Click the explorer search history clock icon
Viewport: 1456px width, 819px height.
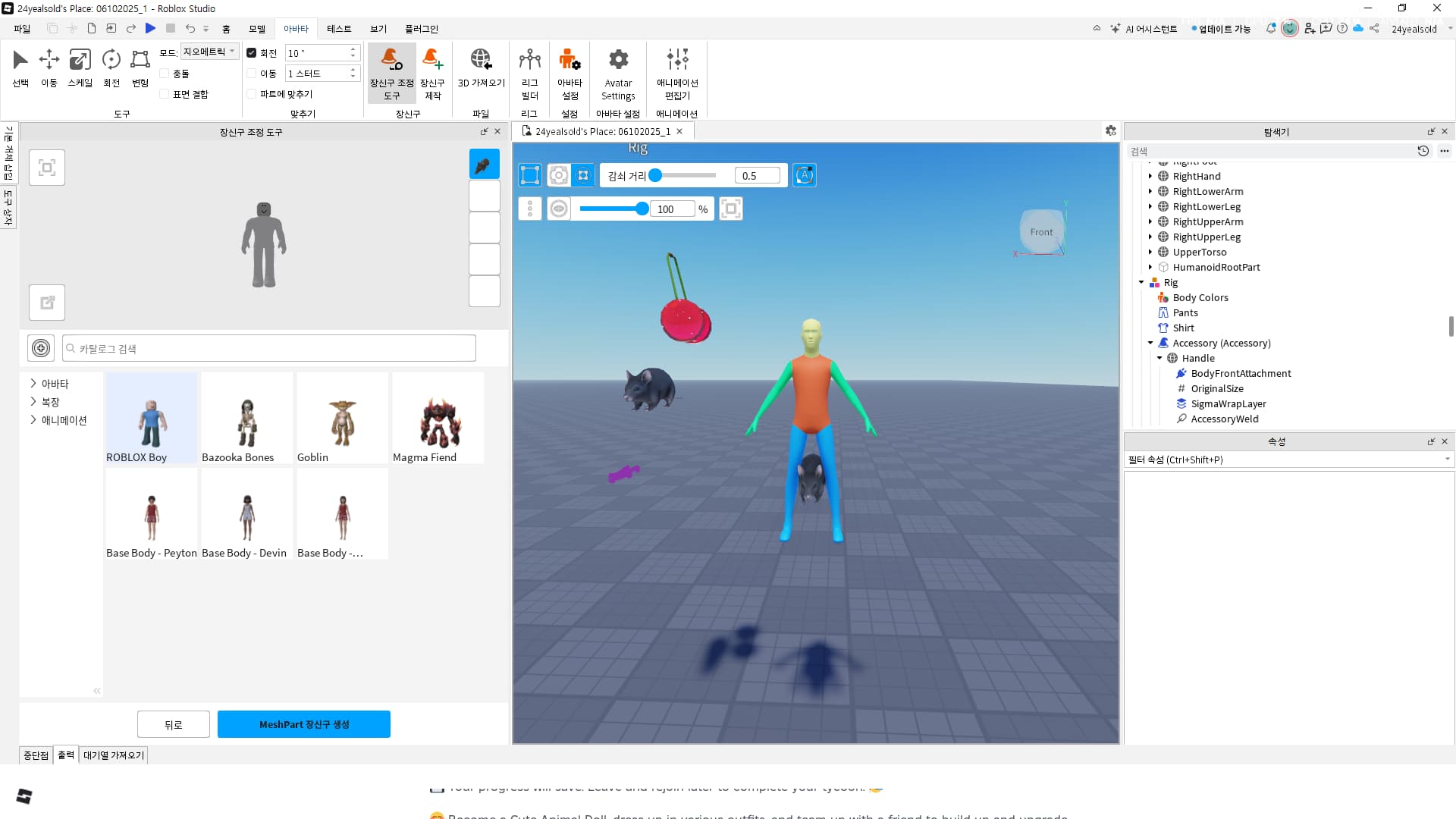[x=1423, y=151]
